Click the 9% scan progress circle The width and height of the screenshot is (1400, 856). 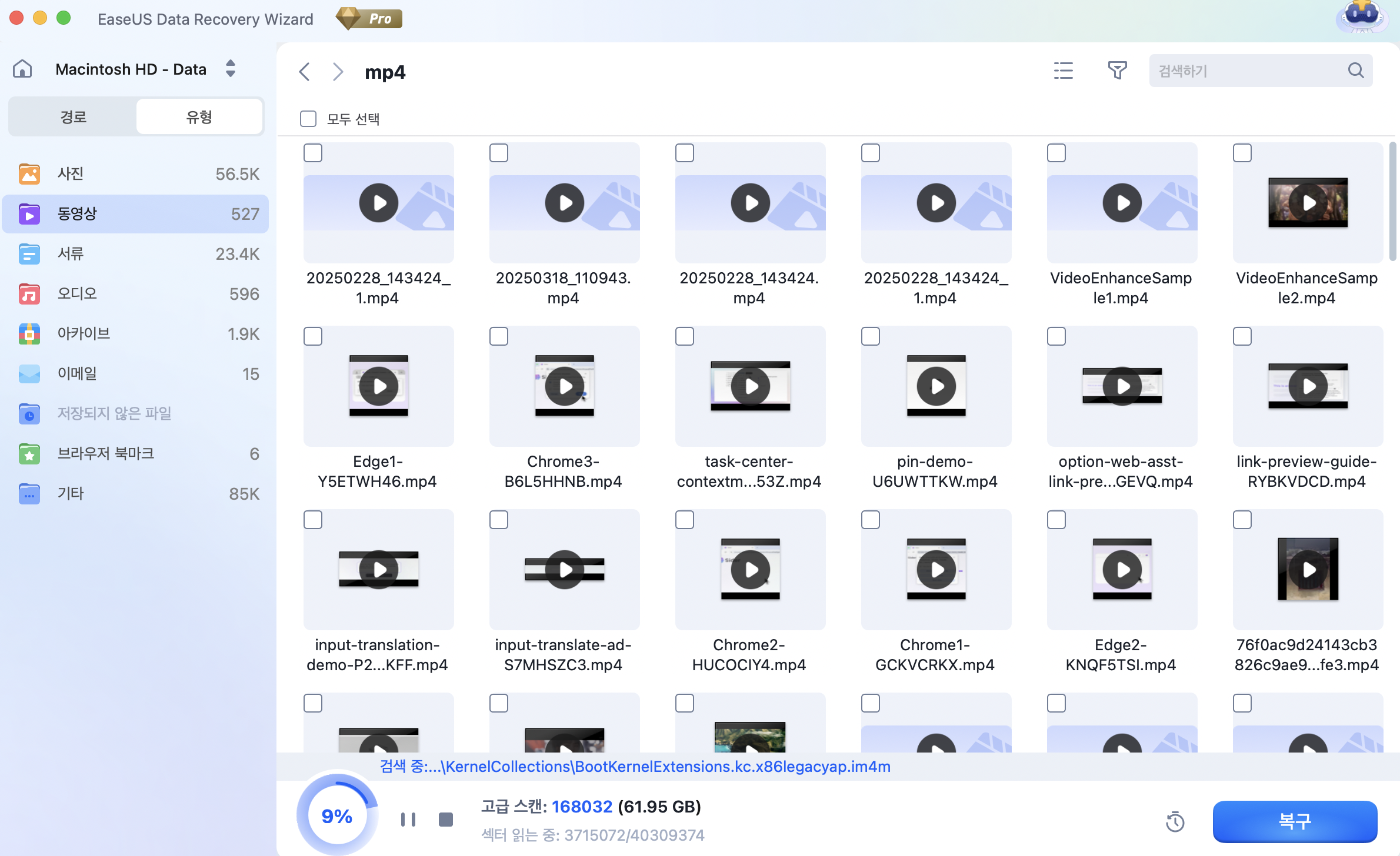pyautogui.click(x=336, y=815)
